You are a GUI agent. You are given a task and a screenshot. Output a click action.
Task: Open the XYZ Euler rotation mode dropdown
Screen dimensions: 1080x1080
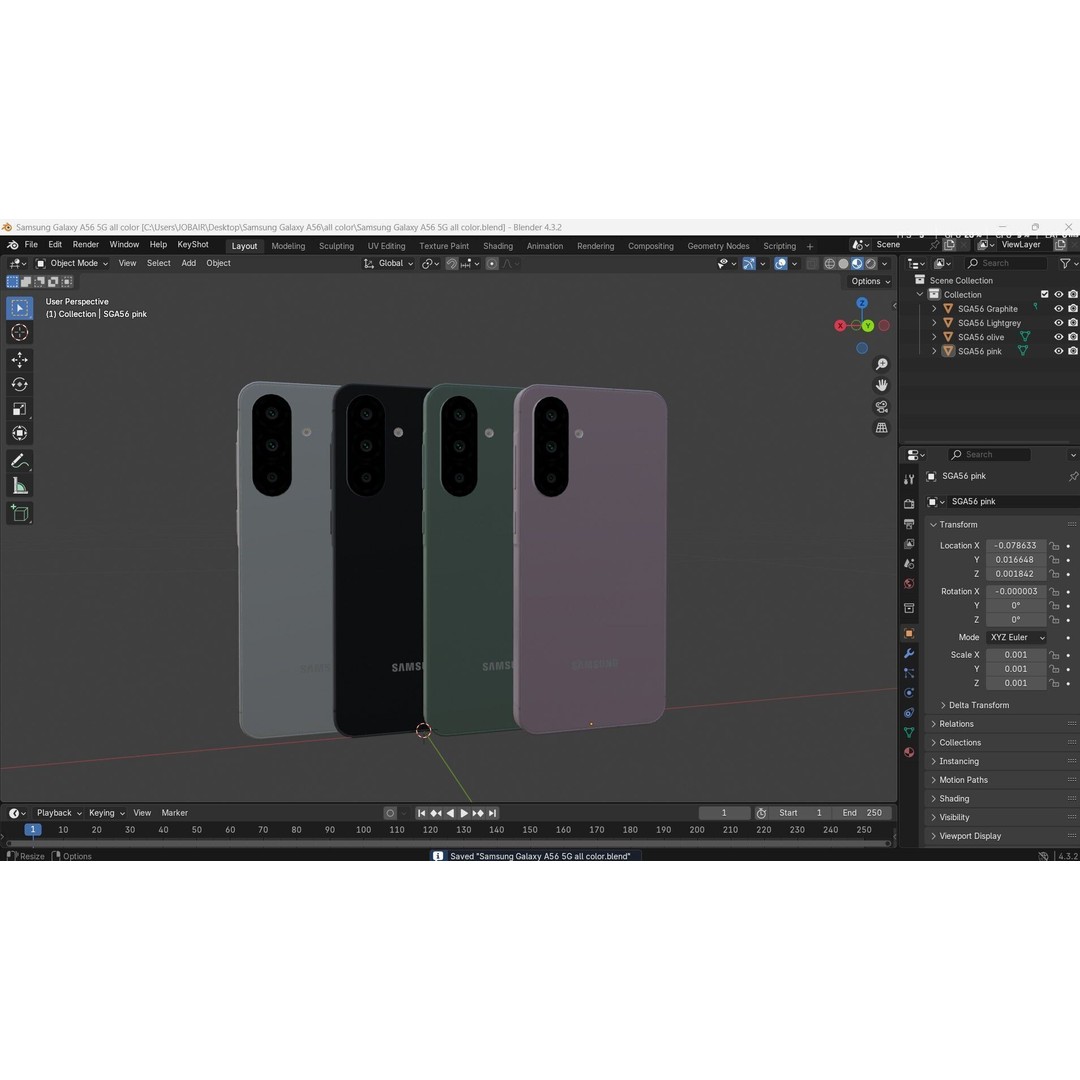tap(1016, 637)
